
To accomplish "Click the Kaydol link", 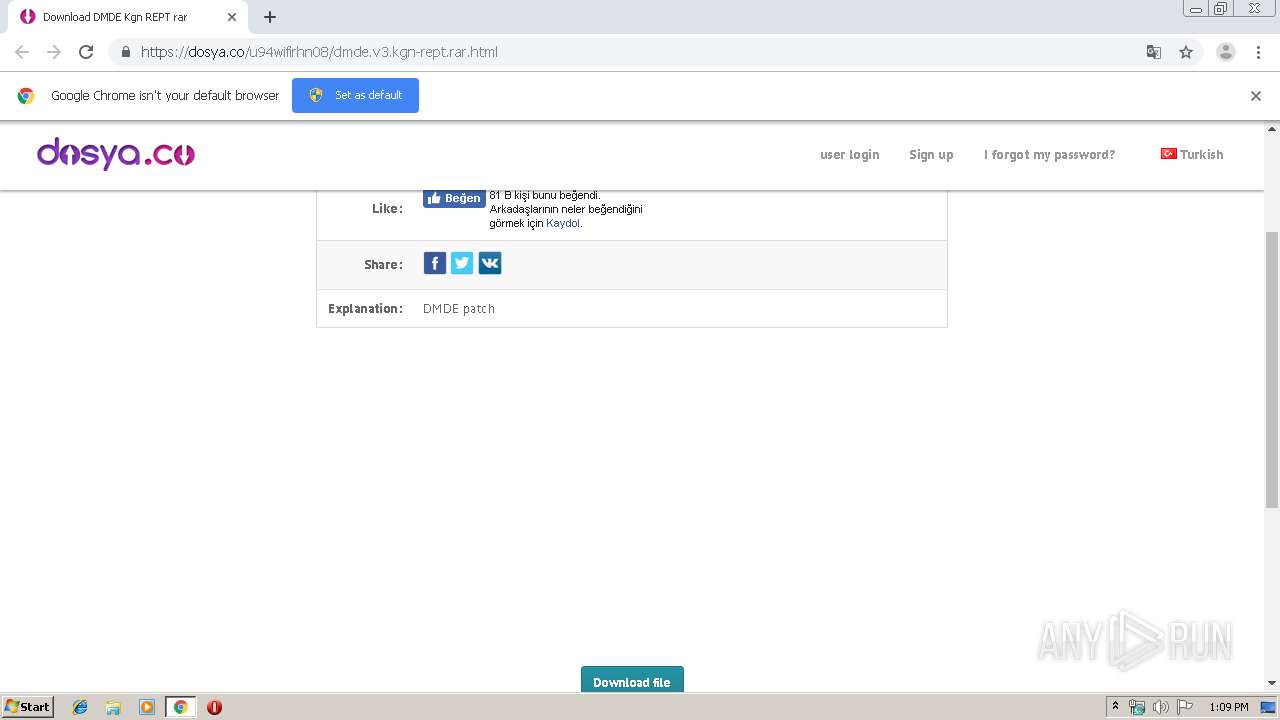I will pos(563,223).
